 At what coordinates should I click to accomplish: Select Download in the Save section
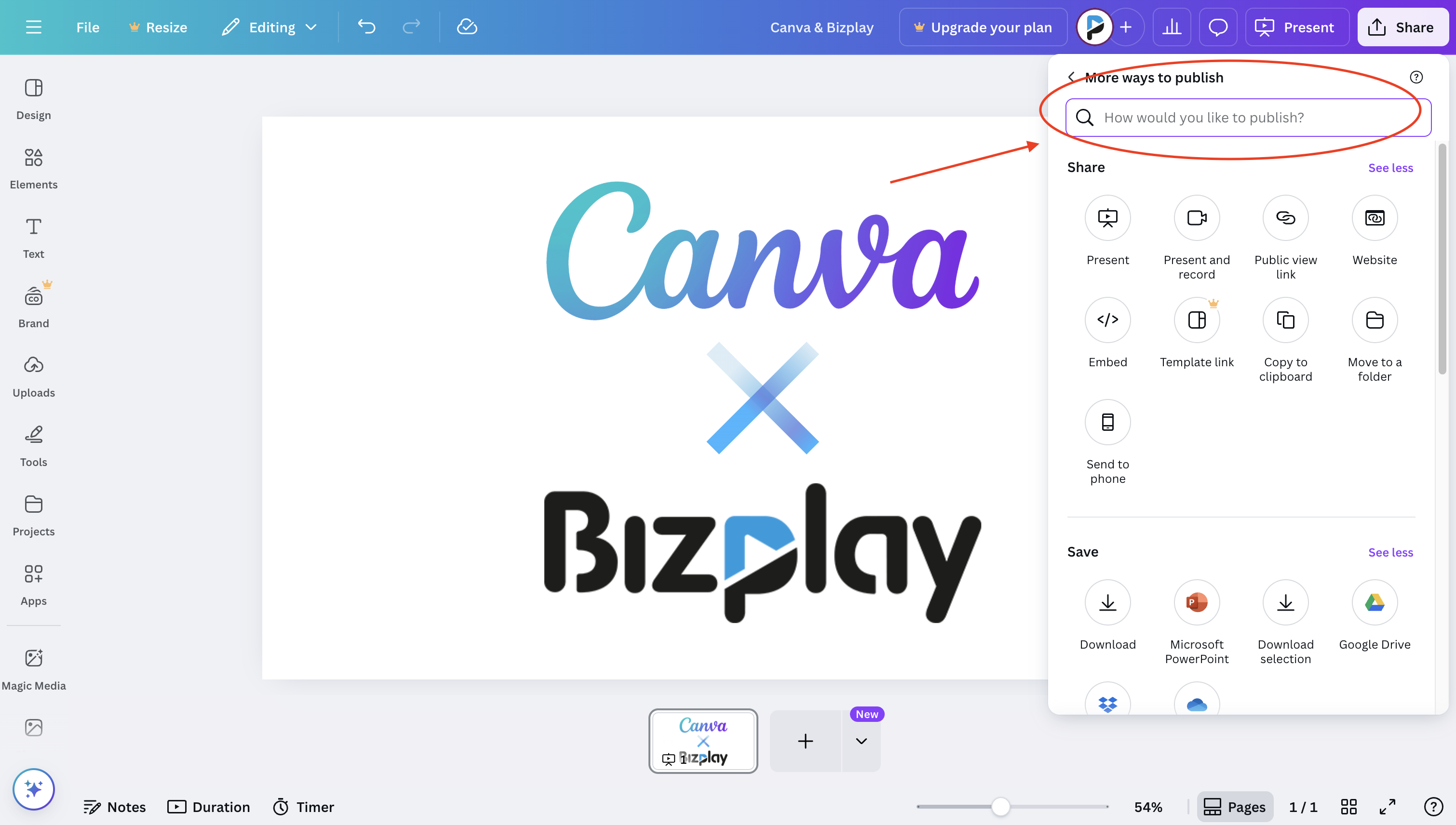click(x=1107, y=615)
